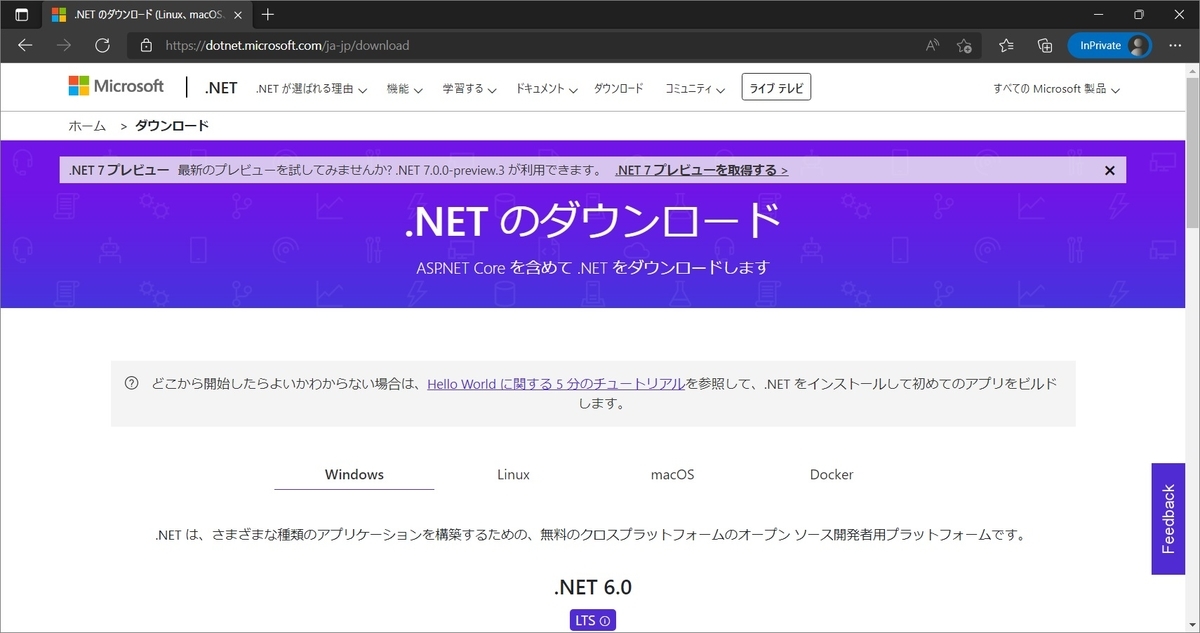Viewport: 1200px width, 633px height.
Task: Open the Collections icon
Action: pos(1045,45)
